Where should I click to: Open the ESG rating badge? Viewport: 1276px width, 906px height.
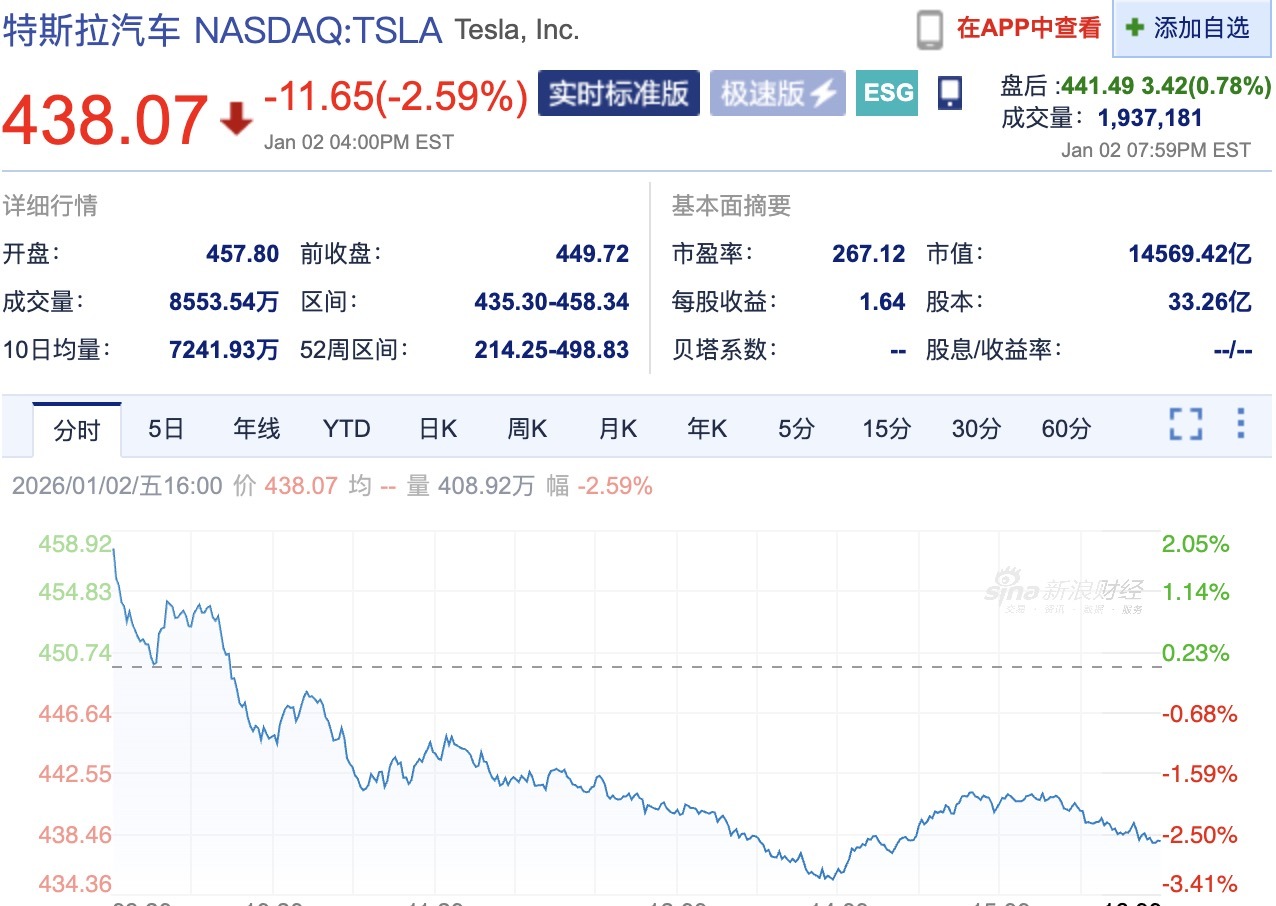[888, 93]
